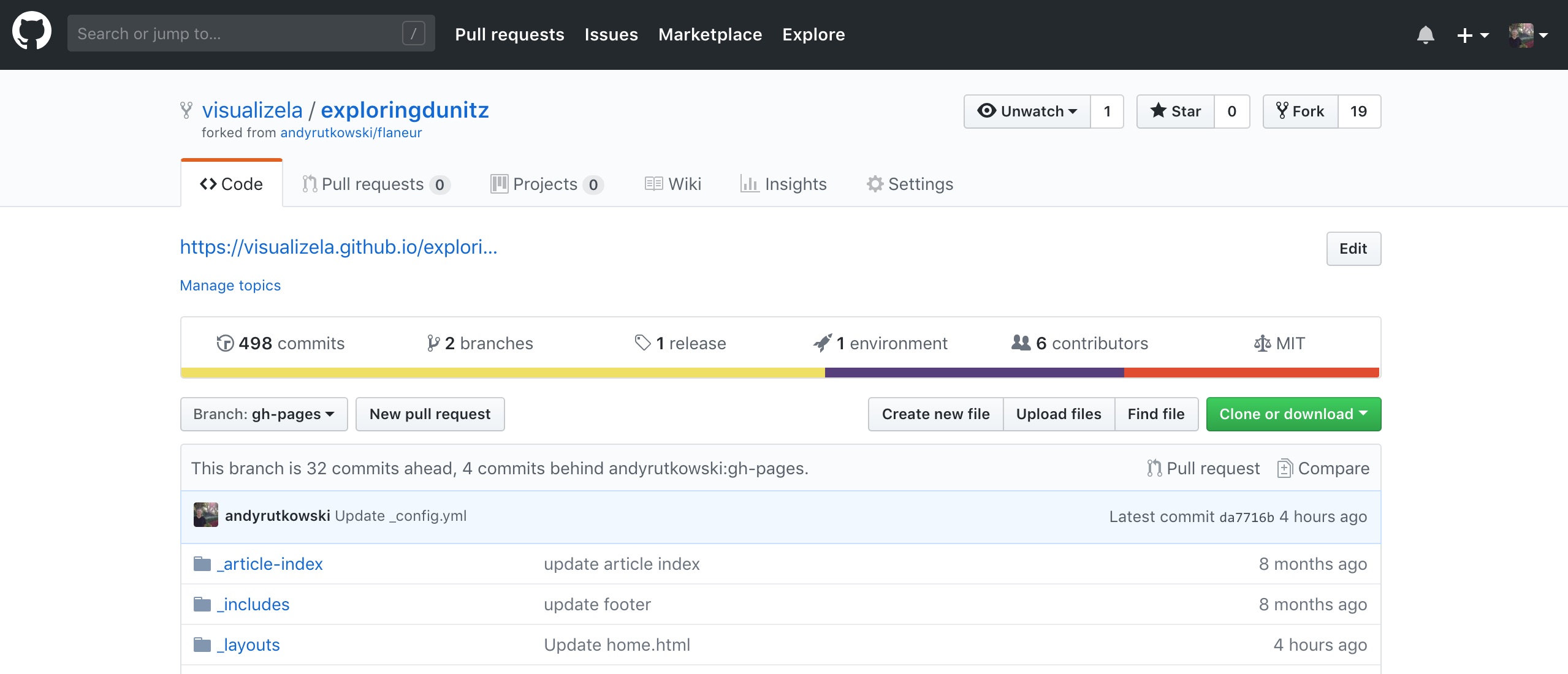Expand the Branch: gh-pages dropdown
This screenshot has height=674, width=1568.
click(x=264, y=414)
